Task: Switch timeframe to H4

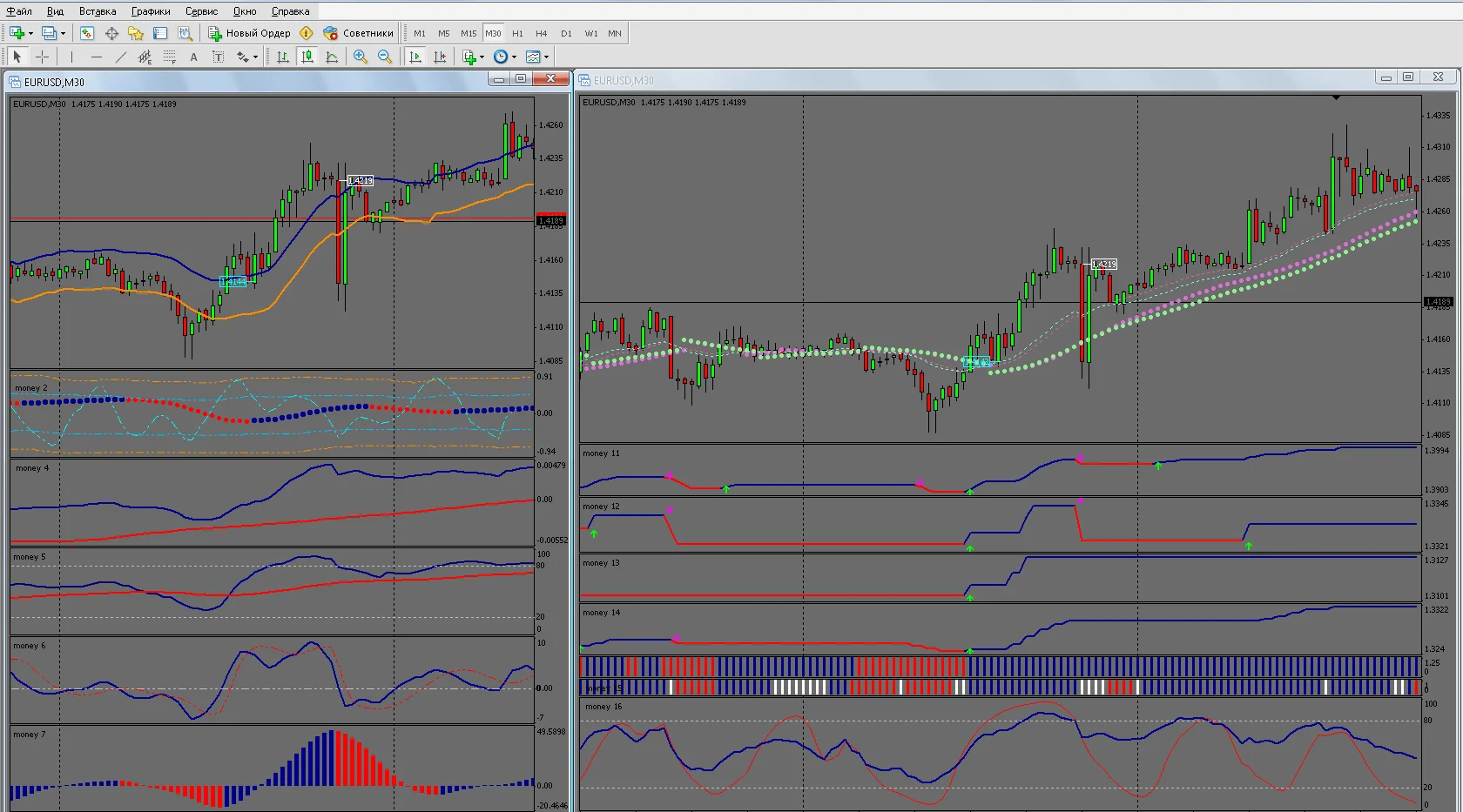Action: (542, 33)
